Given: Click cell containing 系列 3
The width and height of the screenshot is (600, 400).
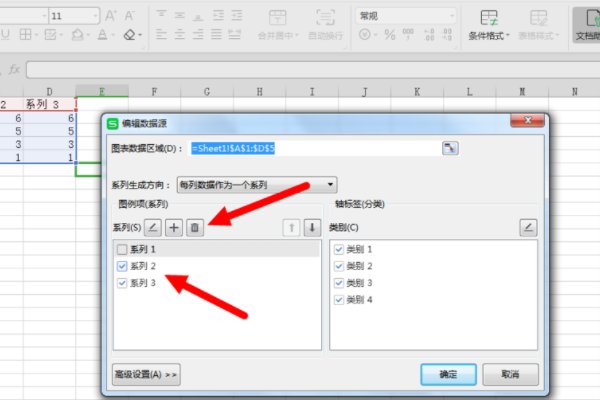Looking at the screenshot, I should (49, 104).
